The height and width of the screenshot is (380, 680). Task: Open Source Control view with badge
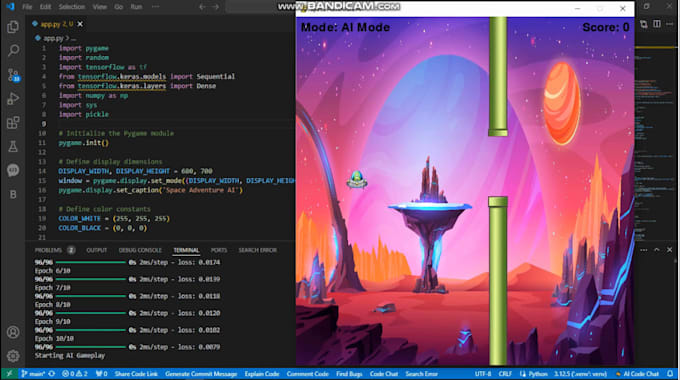coord(13,75)
